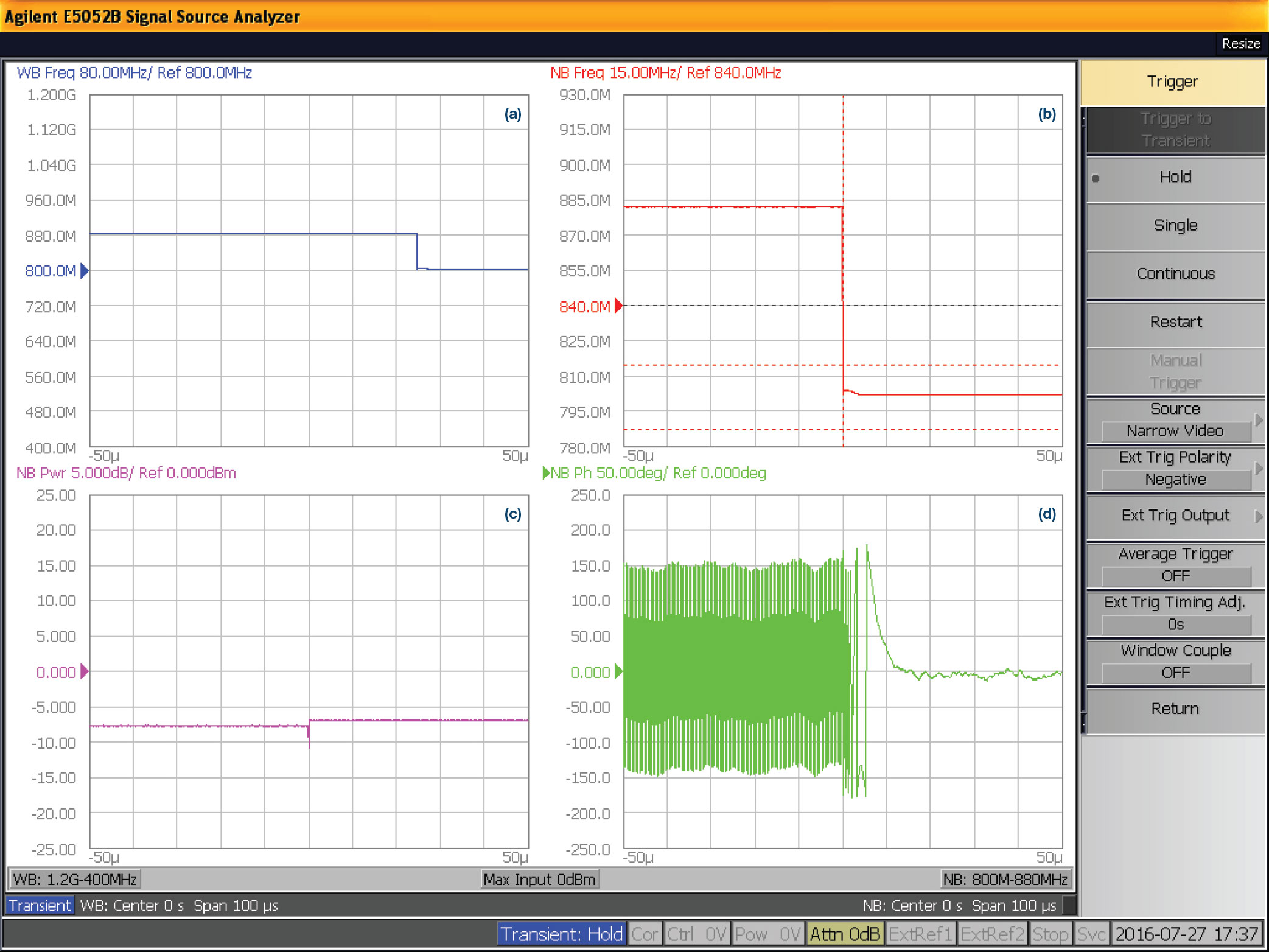This screenshot has width=1269, height=952.
Task: Click the green active trace arrow by NB Ph
Action: 546,473
